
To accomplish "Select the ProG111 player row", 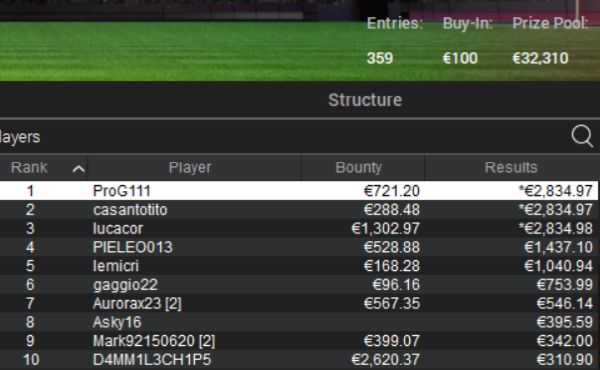I will pyautogui.click(x=299, y=191).
